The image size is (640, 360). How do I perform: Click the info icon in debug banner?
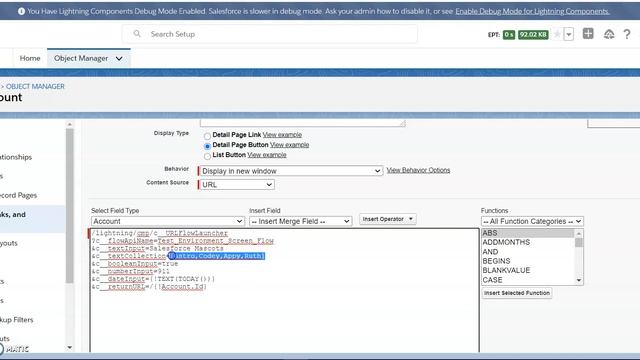[x=21, y=11]
